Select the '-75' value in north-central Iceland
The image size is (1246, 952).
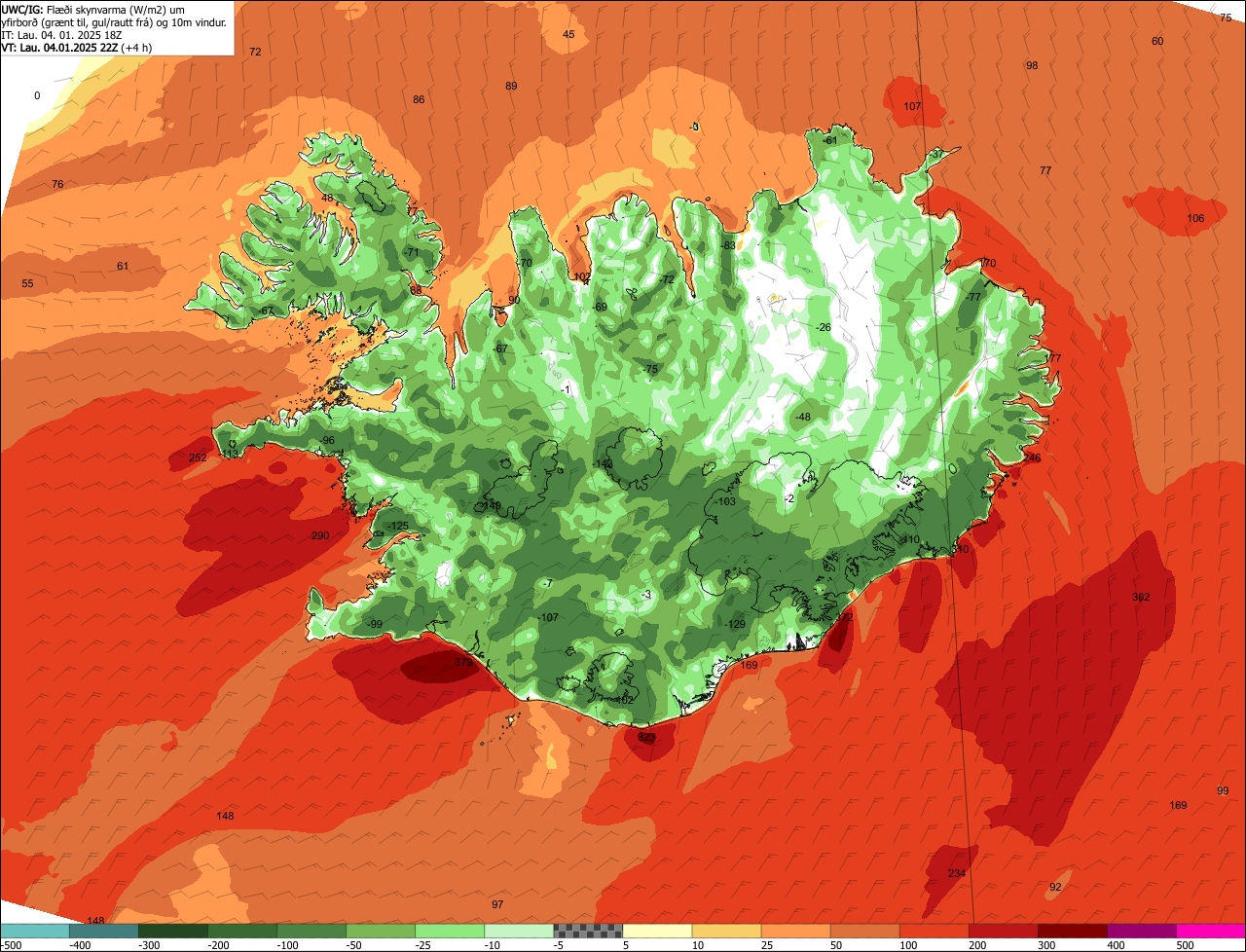pyautogui.click(x=650, y=369)
